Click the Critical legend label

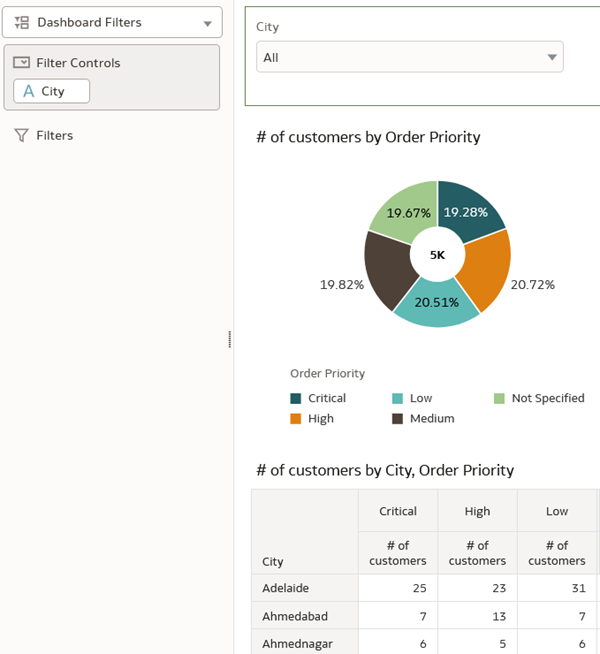click(x=327, y=398)
